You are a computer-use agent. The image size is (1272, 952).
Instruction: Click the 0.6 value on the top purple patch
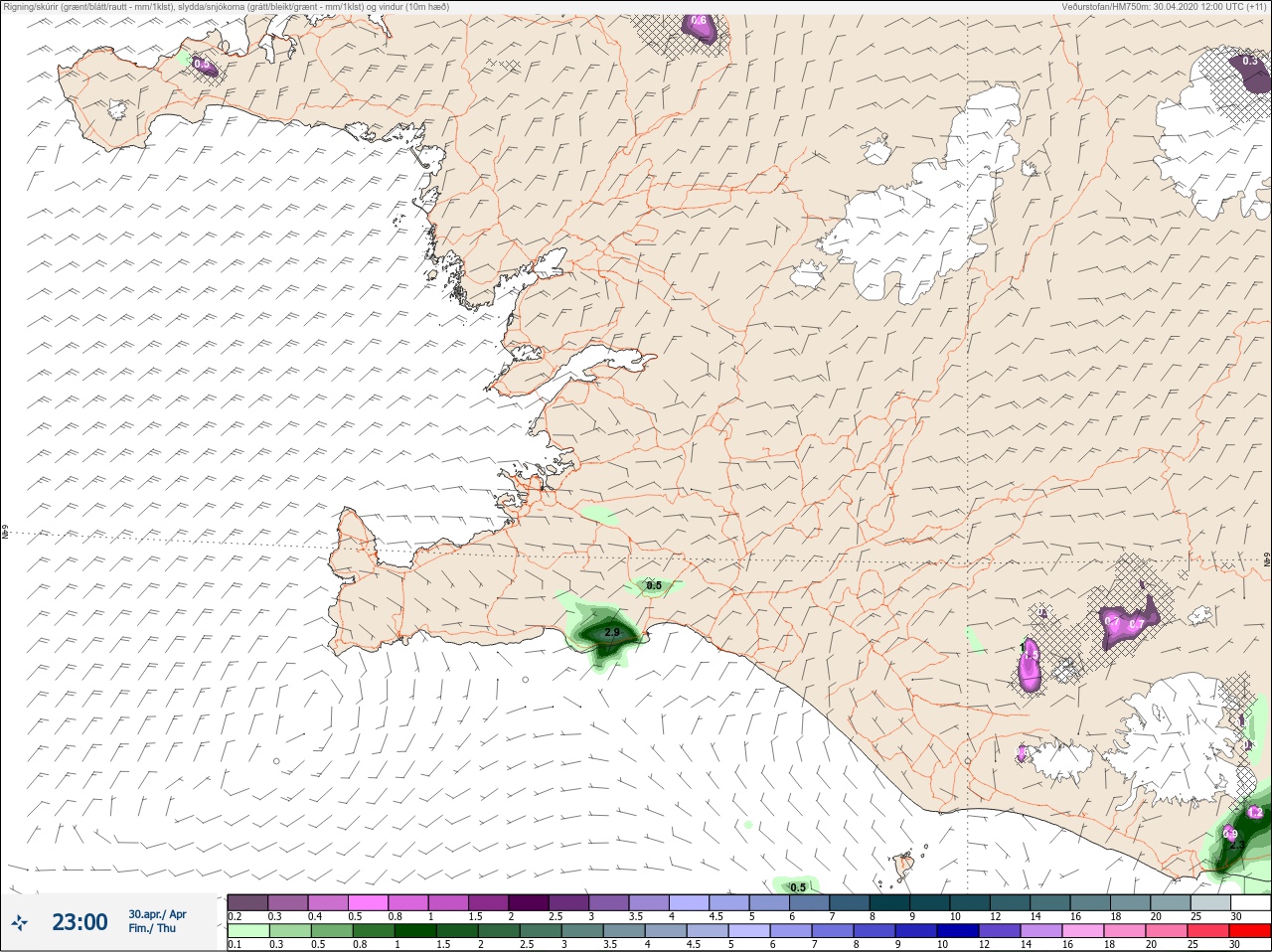[699, 21]
